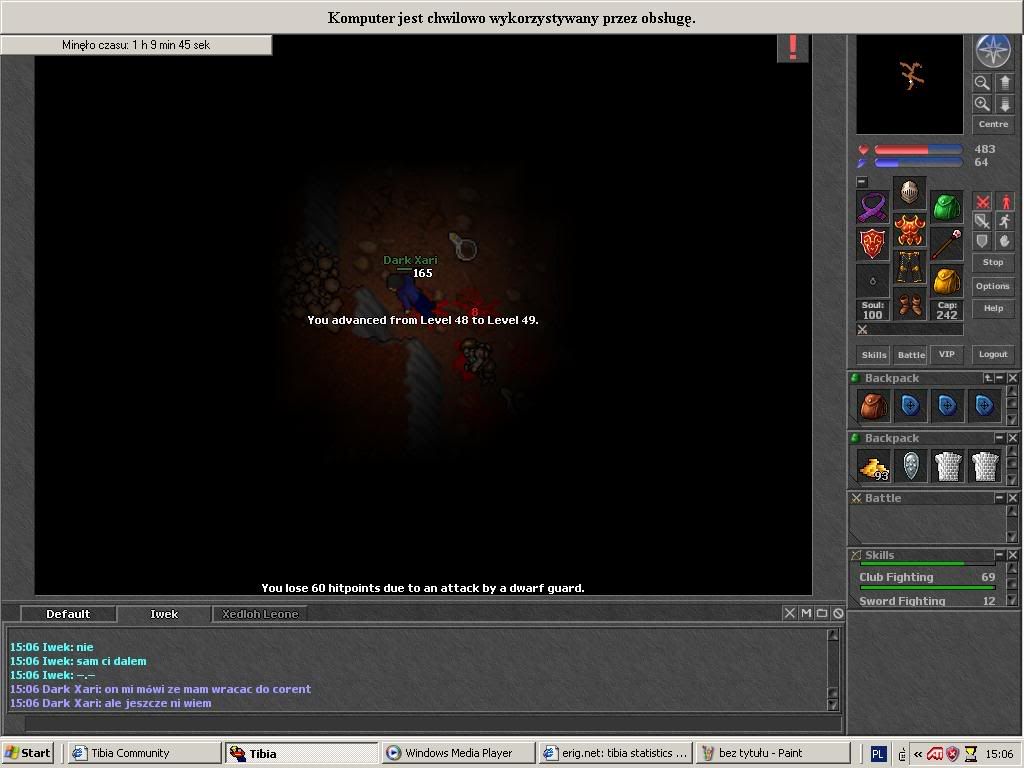This screenshot has width=1024, height=768.
Task: Move minimap one floor down
Action: [1004, 104]
